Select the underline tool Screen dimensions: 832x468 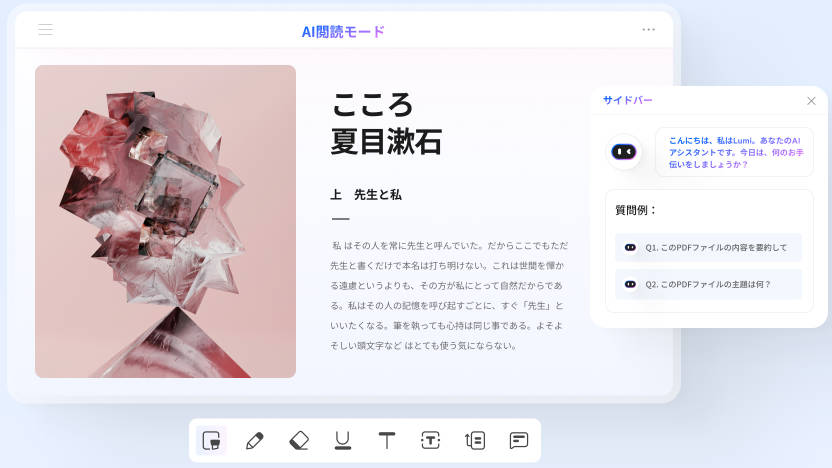tap(343, 440)
